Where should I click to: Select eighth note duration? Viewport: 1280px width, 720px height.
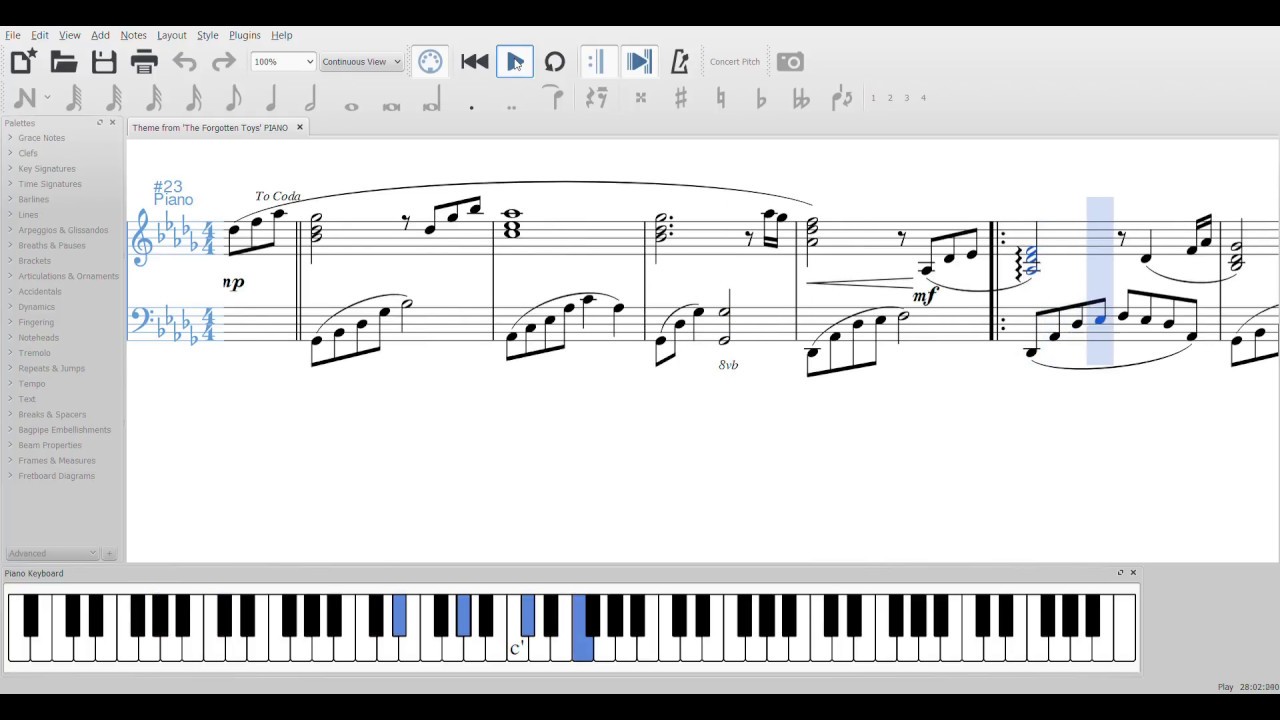pos(233,98)
